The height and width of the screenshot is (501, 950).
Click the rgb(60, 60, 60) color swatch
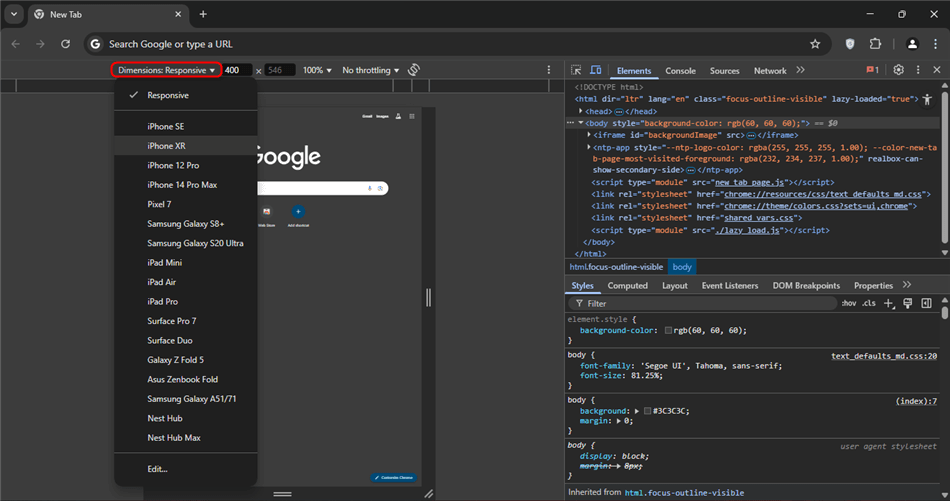(668, 330)
